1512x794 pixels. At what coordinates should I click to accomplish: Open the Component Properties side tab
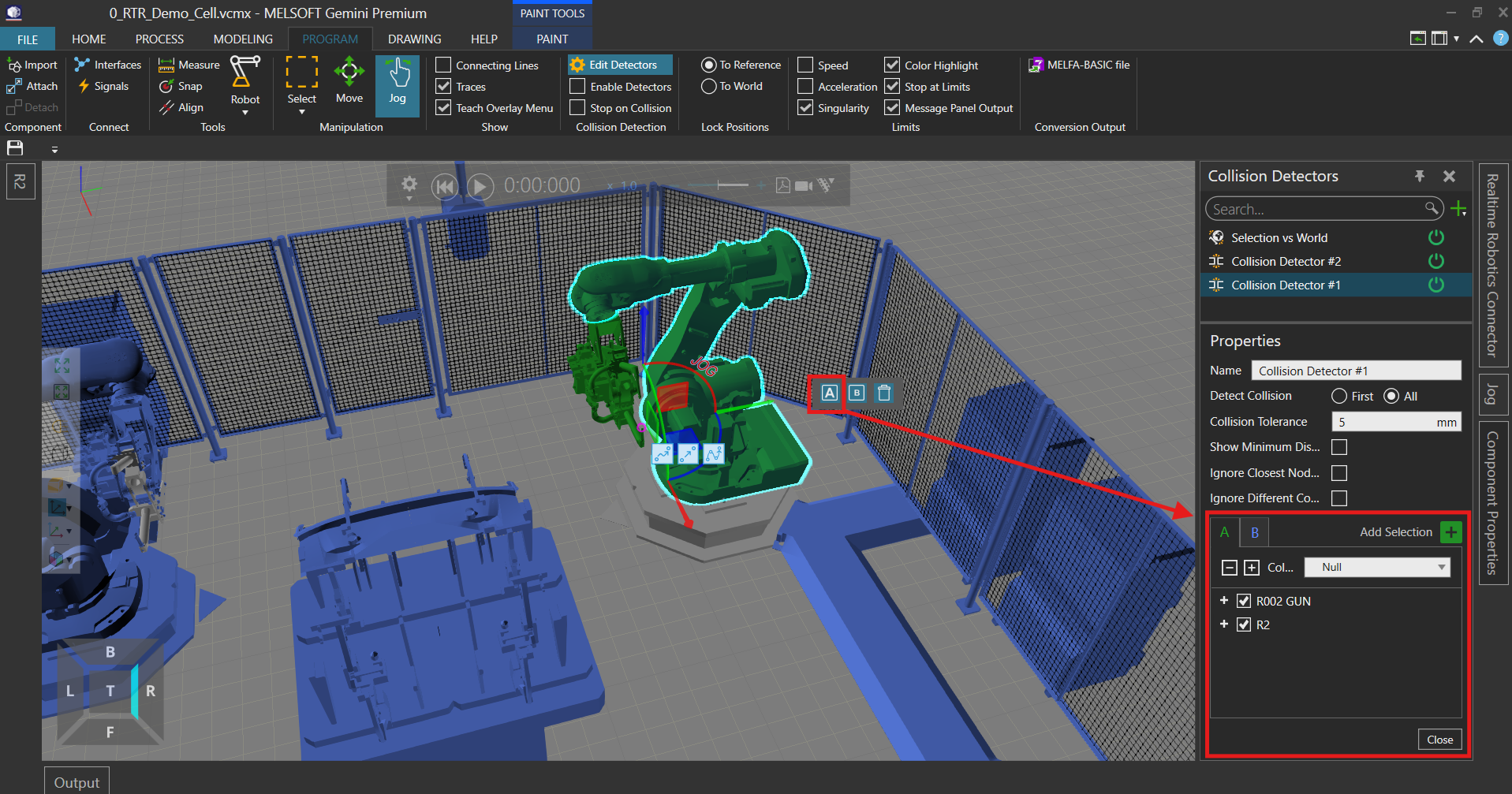click(1492, 503)
